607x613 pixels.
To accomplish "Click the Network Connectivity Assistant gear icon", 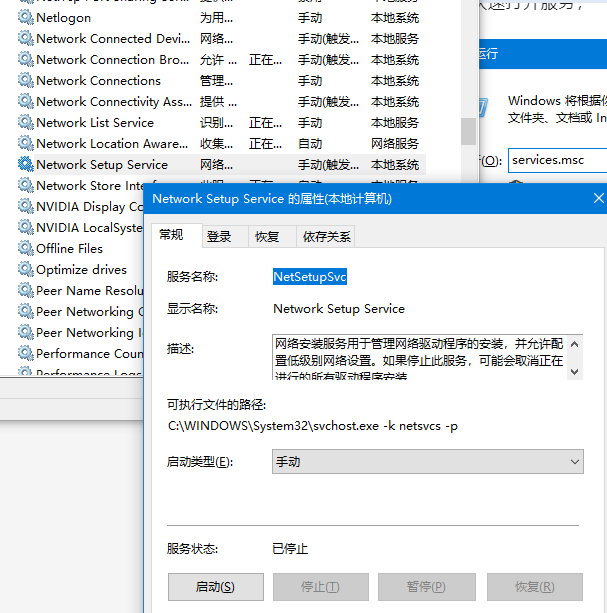I will tap(26, 102).
